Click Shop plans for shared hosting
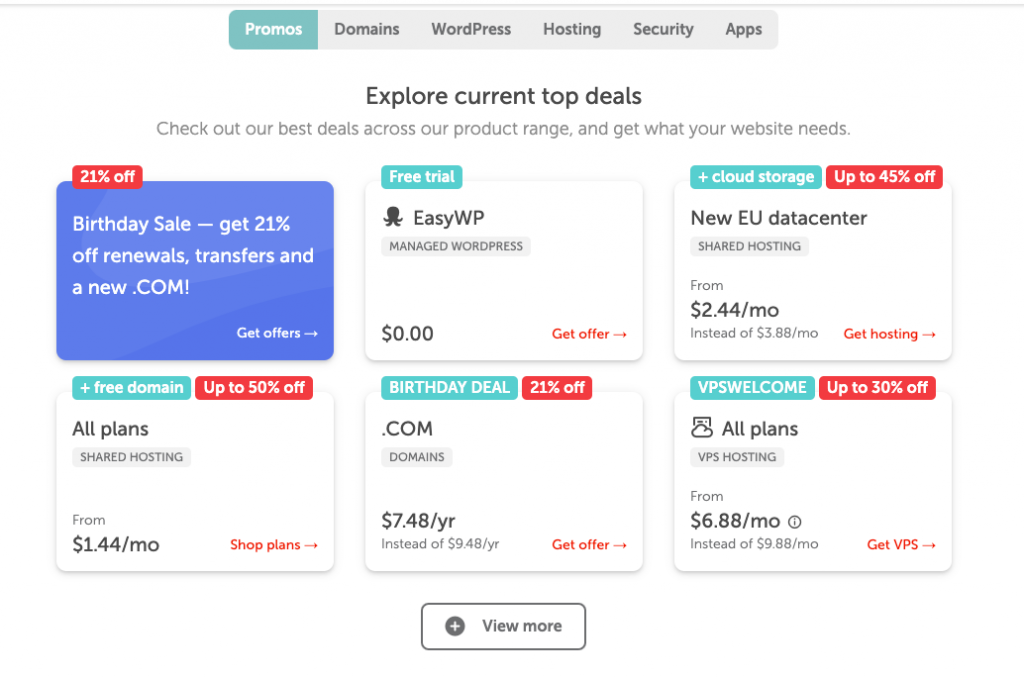This screenshot has height=678, width=1024. (x=274, y=545)
